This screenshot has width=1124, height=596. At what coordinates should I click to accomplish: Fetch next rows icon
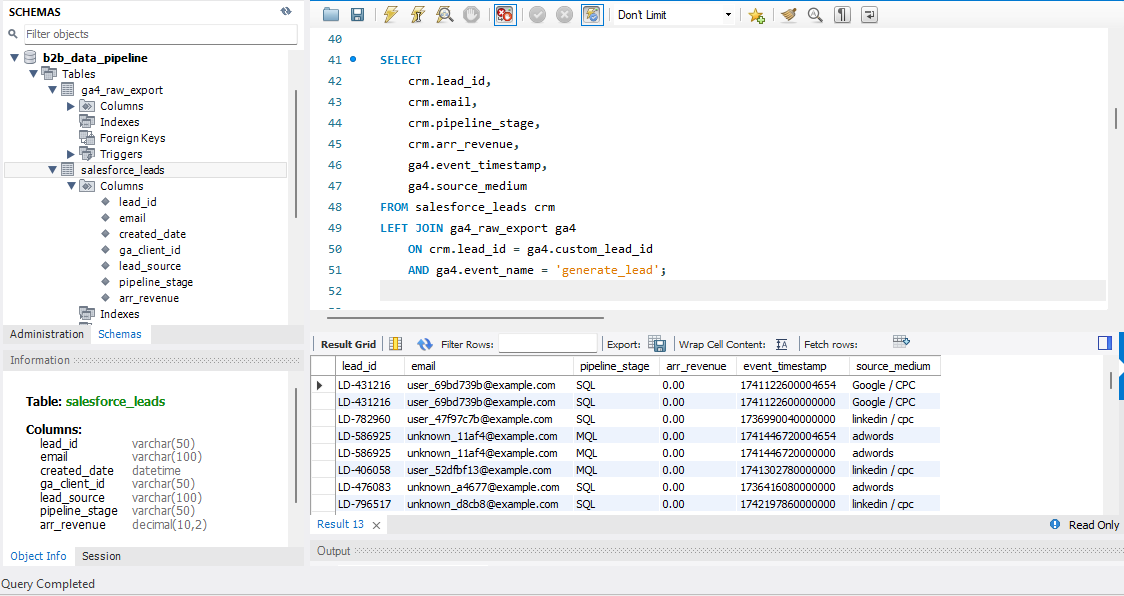(901, 341)
